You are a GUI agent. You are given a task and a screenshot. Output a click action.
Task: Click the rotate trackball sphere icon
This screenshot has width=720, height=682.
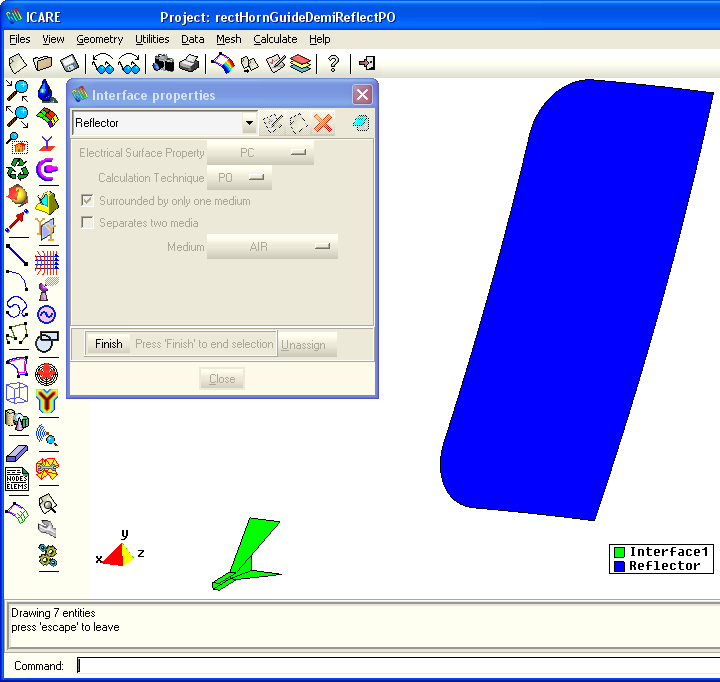pyautogui.click(x=17, y=195)
